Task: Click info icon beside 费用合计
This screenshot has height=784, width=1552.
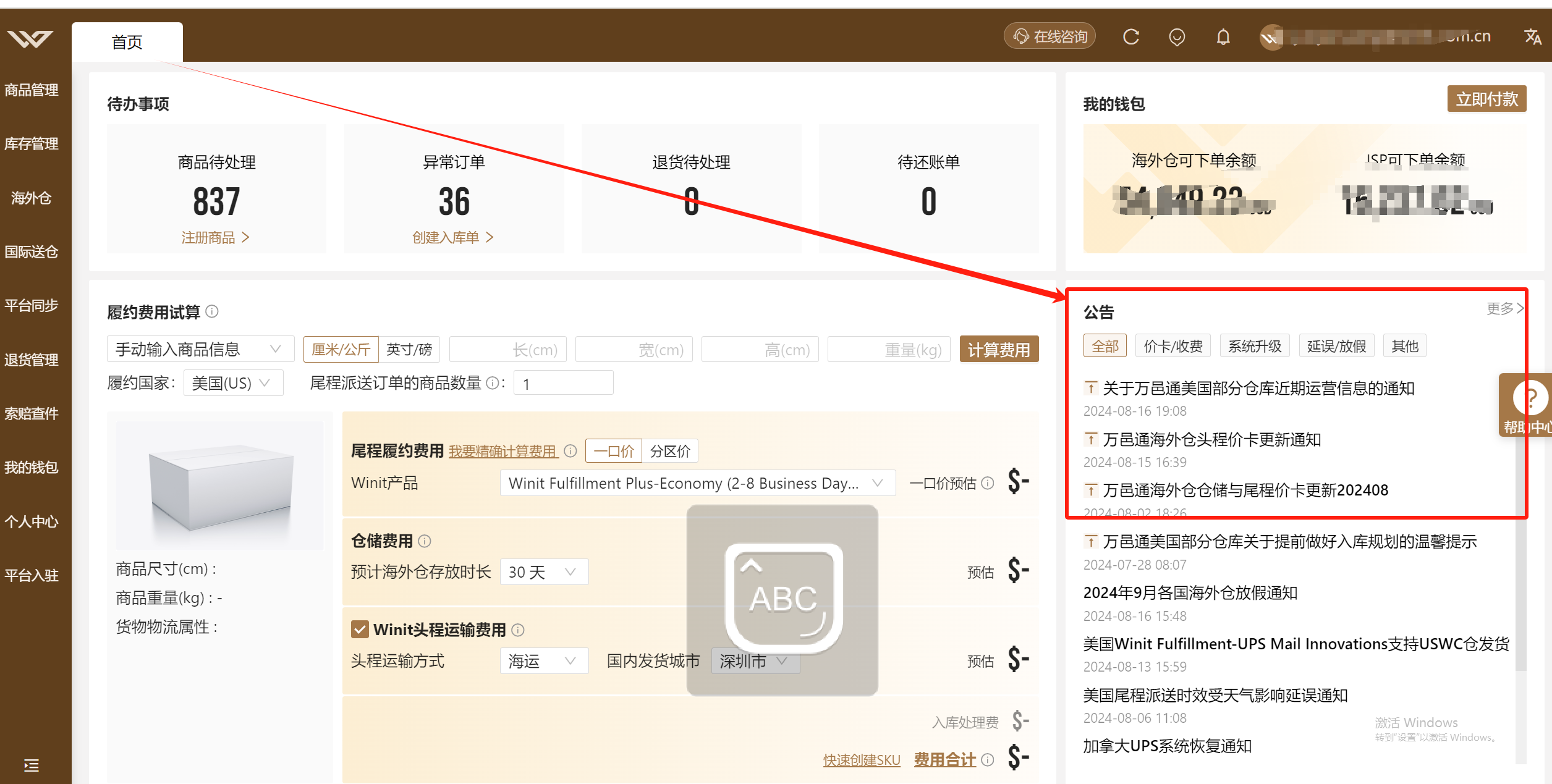Action: click(988, 760)
